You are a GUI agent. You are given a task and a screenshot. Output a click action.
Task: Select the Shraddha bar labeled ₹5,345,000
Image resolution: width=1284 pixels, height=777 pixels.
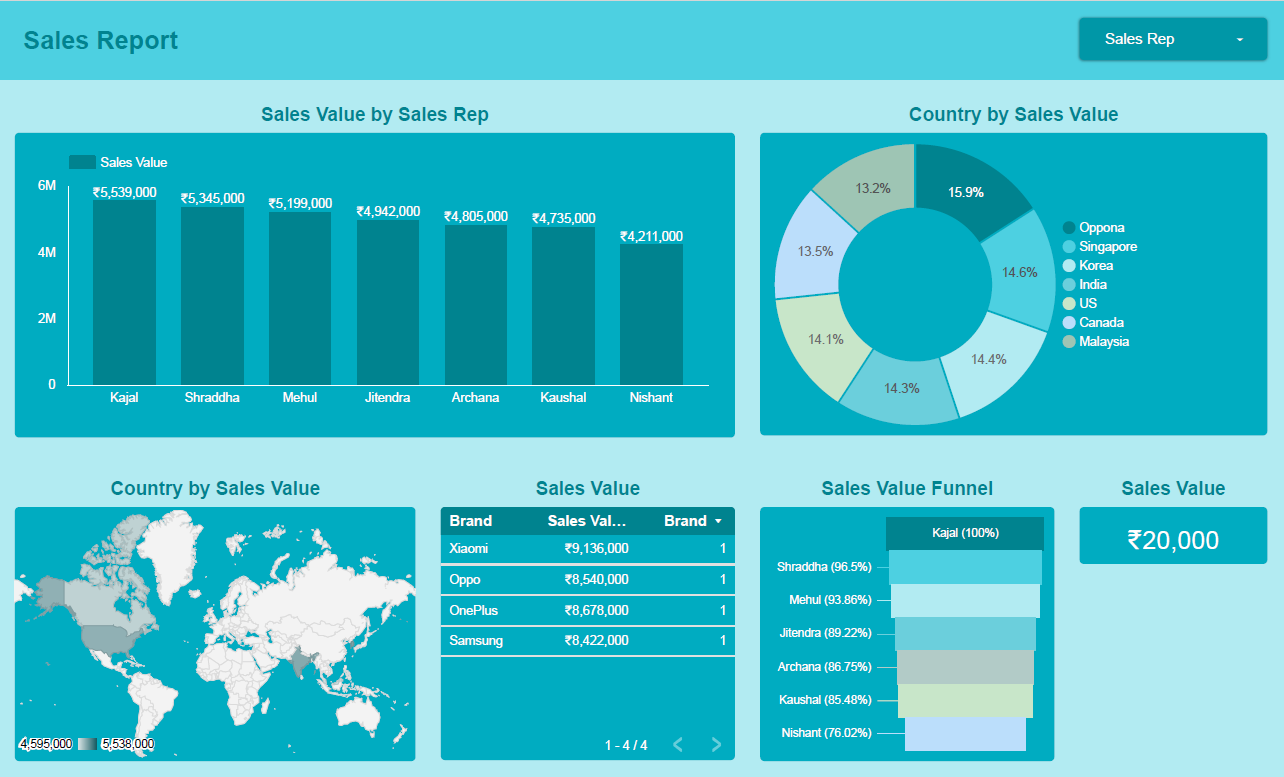point(212,296)
